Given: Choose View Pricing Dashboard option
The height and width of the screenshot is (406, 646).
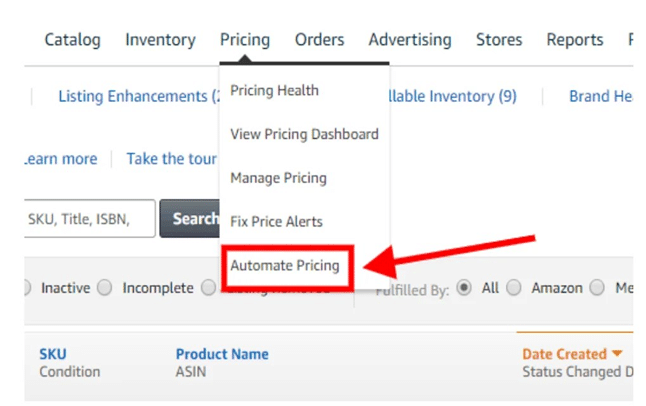Looking at the screenshot, I should click(x=304, y=134).
